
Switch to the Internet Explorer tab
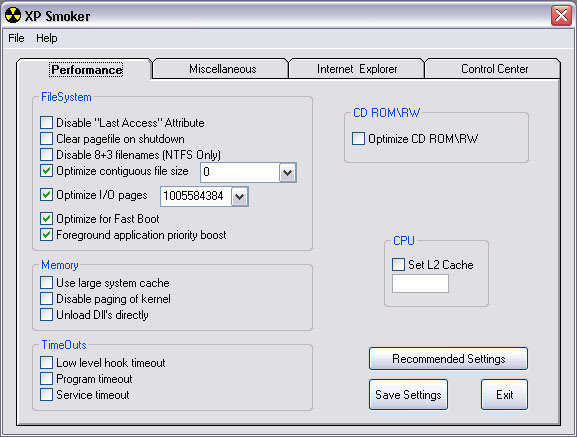pyautogui.click(x=357, y=69)
